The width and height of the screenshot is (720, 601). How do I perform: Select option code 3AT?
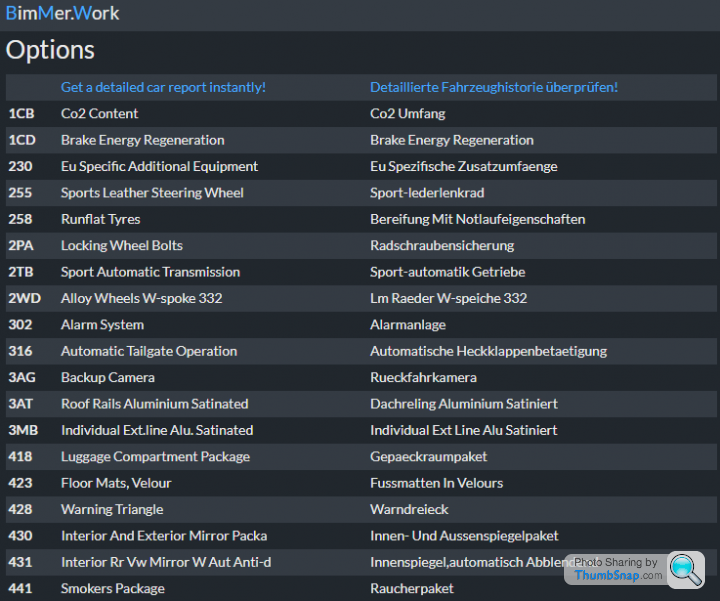point(21,404)
